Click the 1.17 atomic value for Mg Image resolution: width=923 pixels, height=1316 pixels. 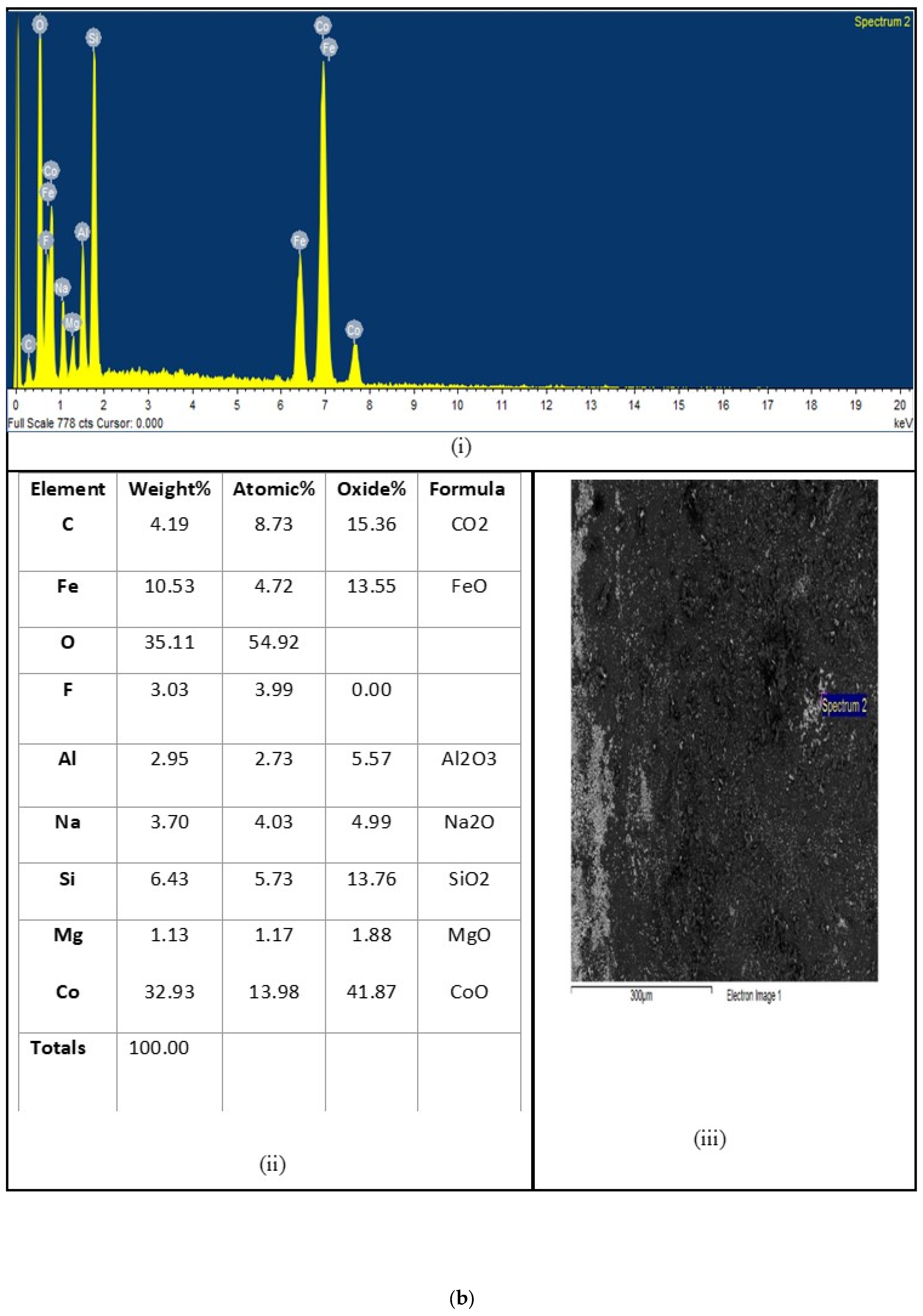point(274,934)
